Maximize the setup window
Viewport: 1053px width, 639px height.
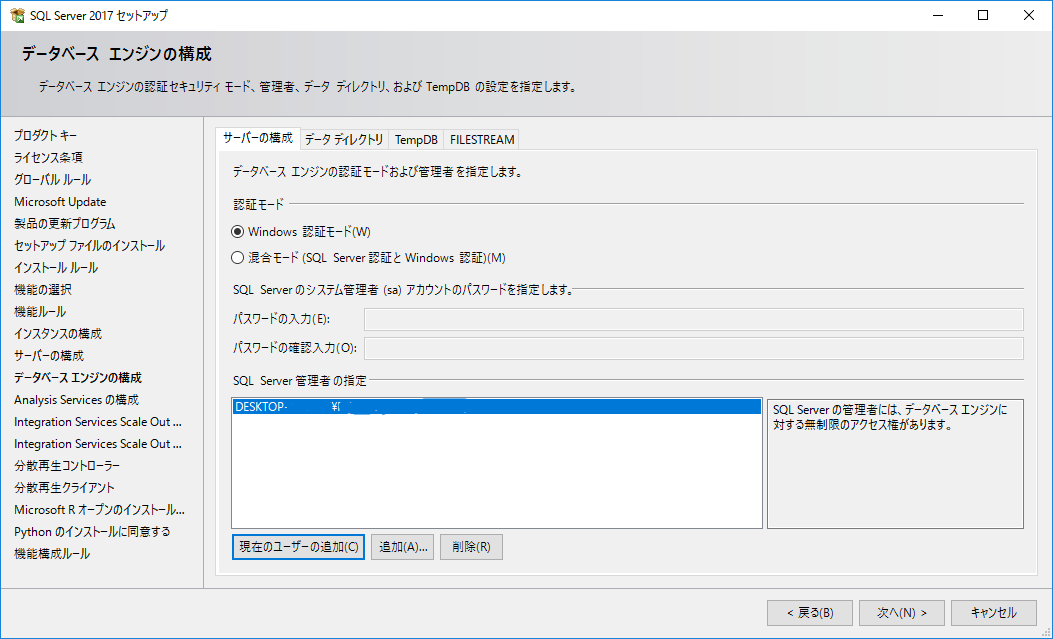click(983, 15)
